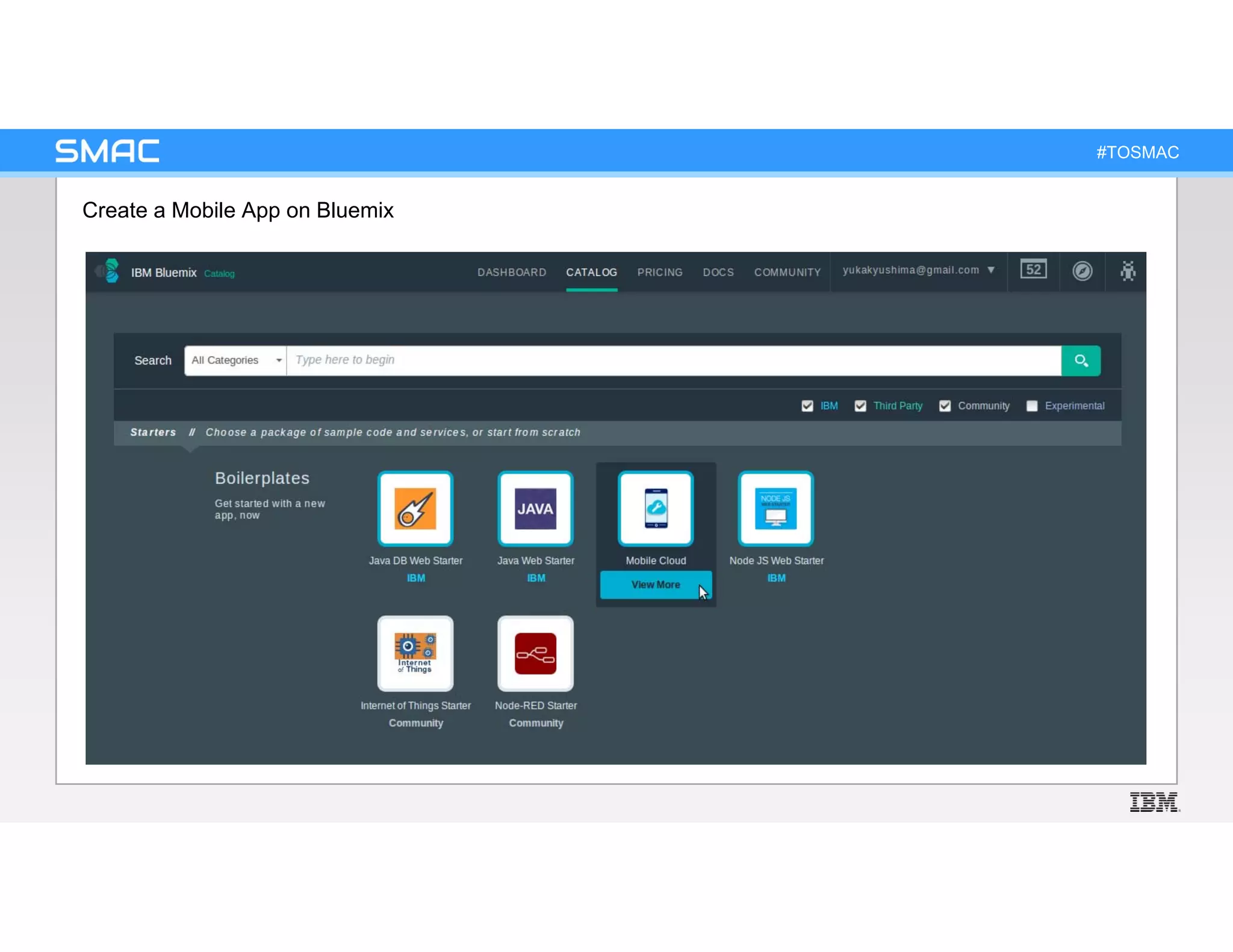Screen dimensions: 1233x952
Task: Click the View More button
Action: (x=656, y=584)
